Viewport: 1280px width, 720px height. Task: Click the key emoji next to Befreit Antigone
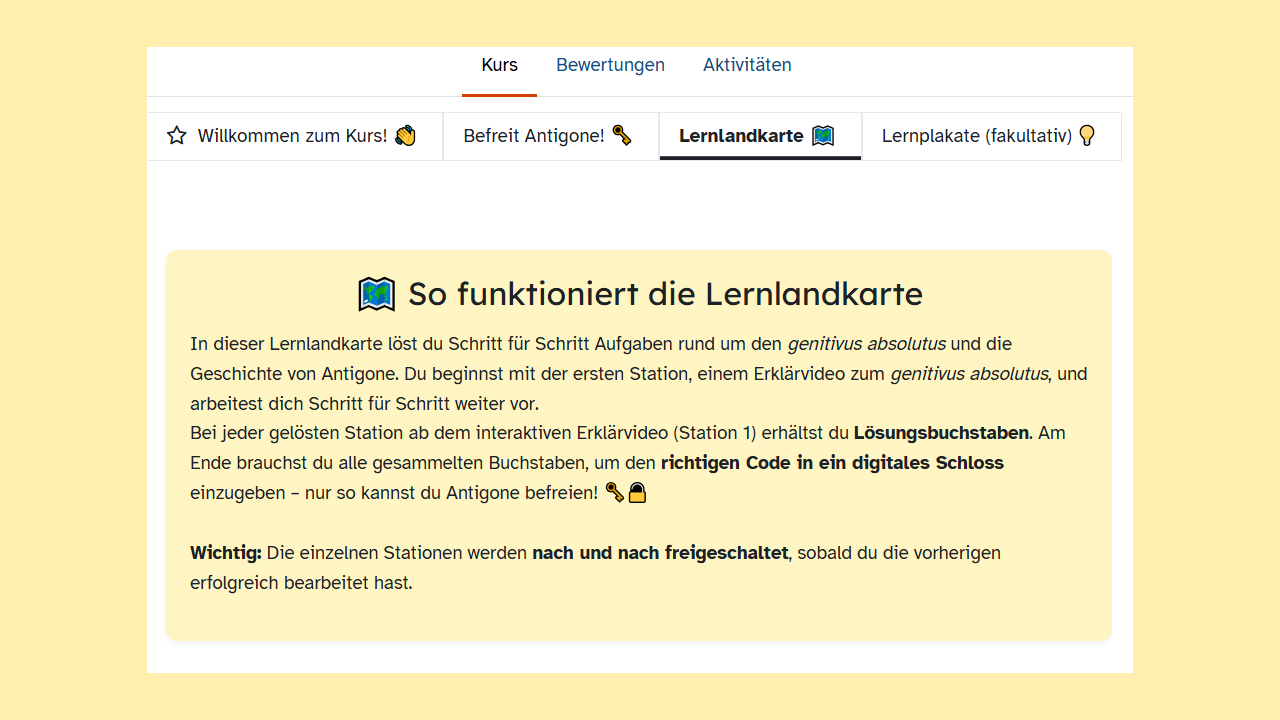pos(622,135)
